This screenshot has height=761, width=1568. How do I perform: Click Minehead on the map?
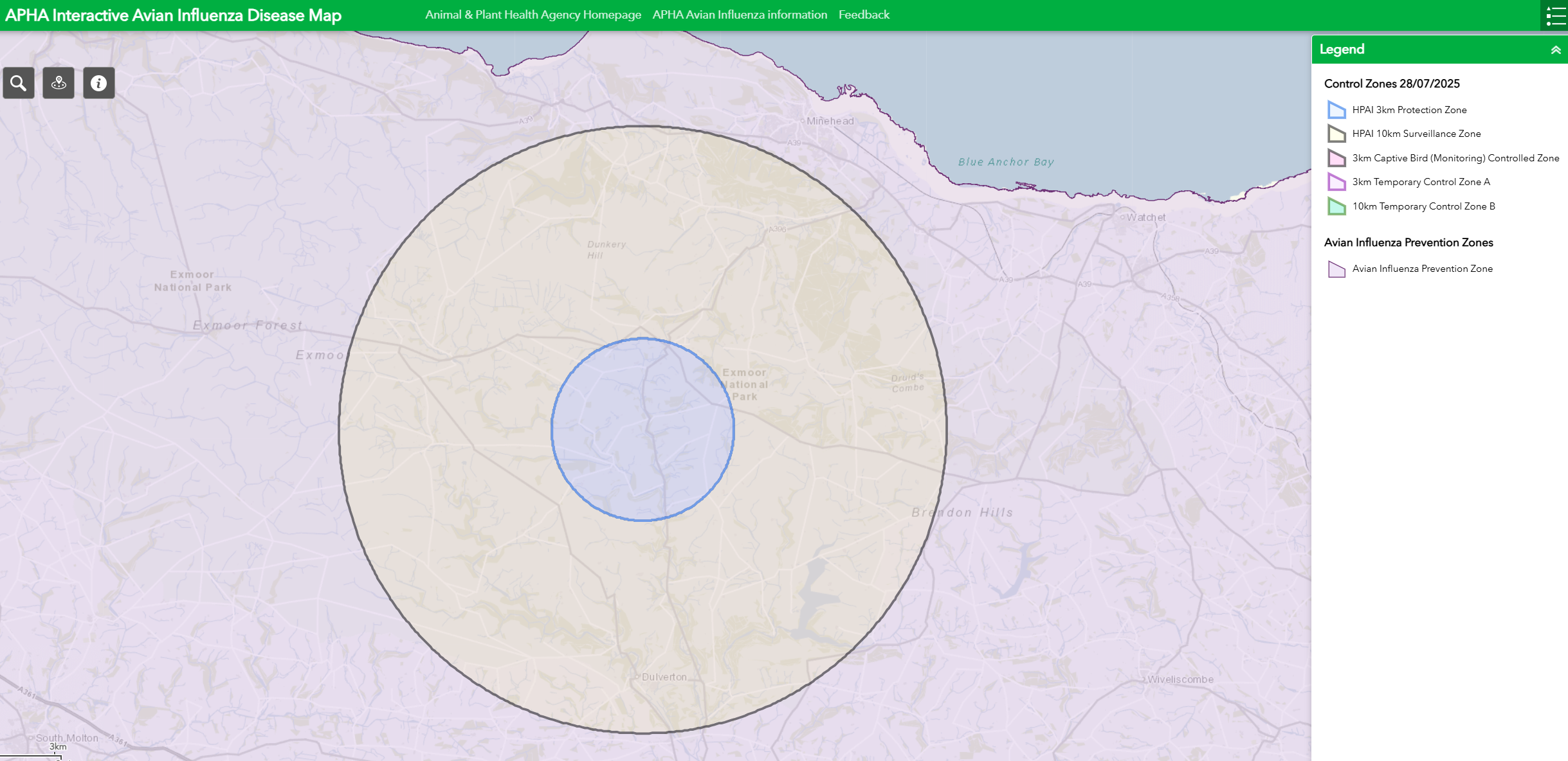(x=830, y=121)
